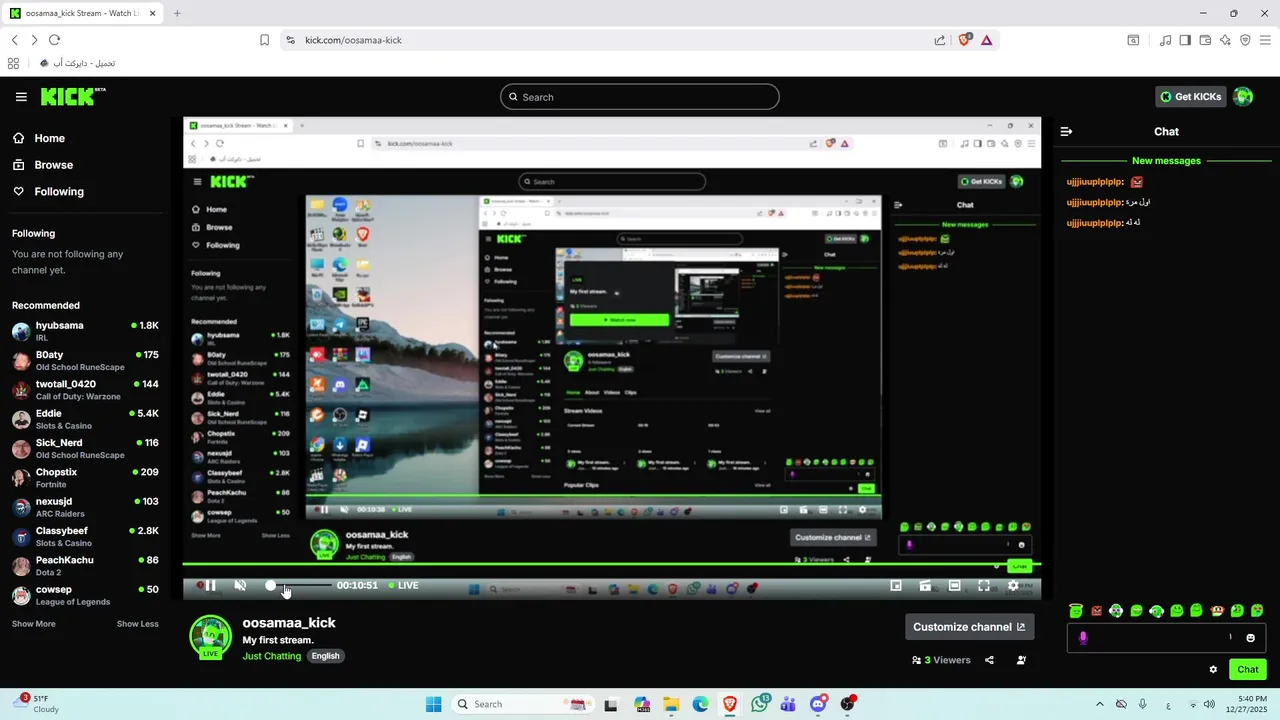Open chat settings gear
1280x720 pixels.
pos(1213,670)
